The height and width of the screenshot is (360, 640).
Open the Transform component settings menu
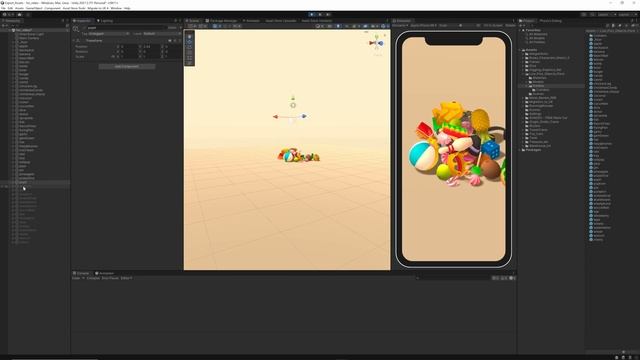point(180,41)
